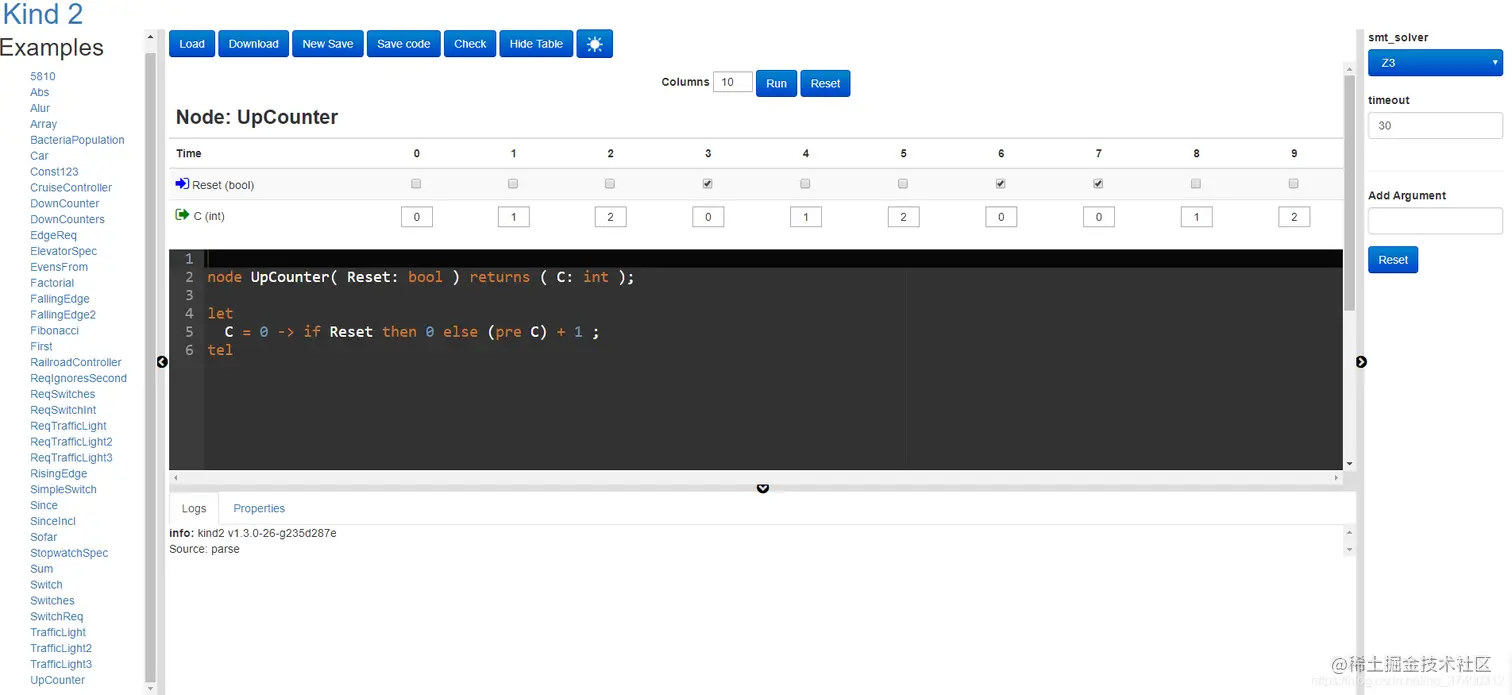Image resolution: width=1512 pixels, height=695 pixels.
Task: Click Reset button under Add Argument
Action: (1393, 260)
